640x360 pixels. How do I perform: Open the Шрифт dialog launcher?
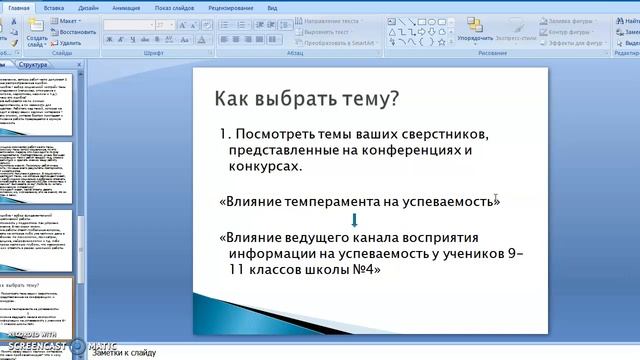(211, 53)
